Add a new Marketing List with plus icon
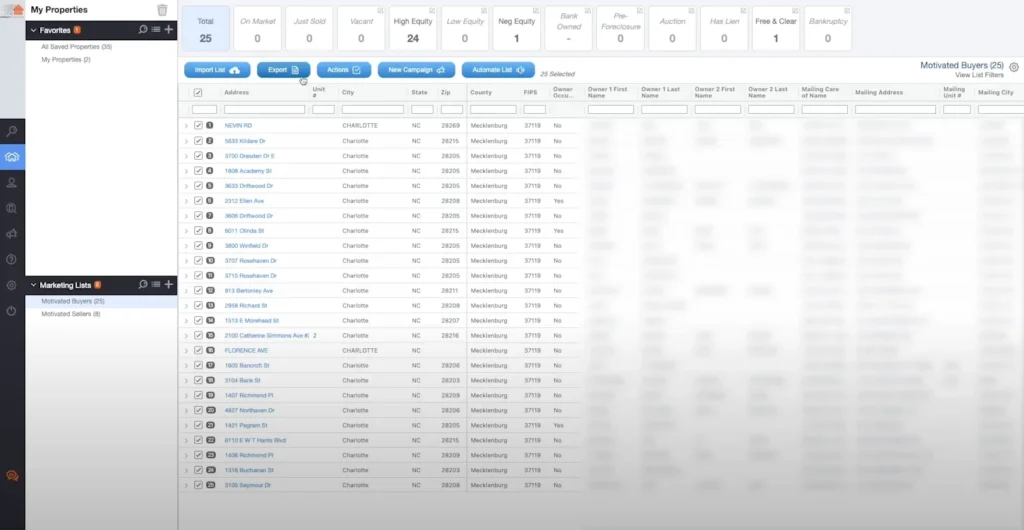1024x530 pixels. click(x=168, y=285)
